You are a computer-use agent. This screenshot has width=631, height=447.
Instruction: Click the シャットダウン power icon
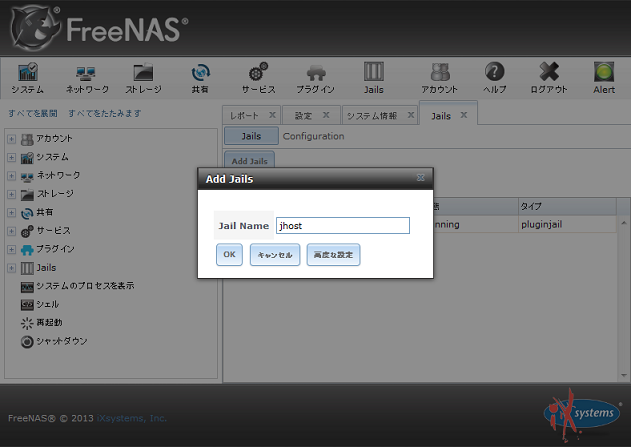(x=27, y=342)
